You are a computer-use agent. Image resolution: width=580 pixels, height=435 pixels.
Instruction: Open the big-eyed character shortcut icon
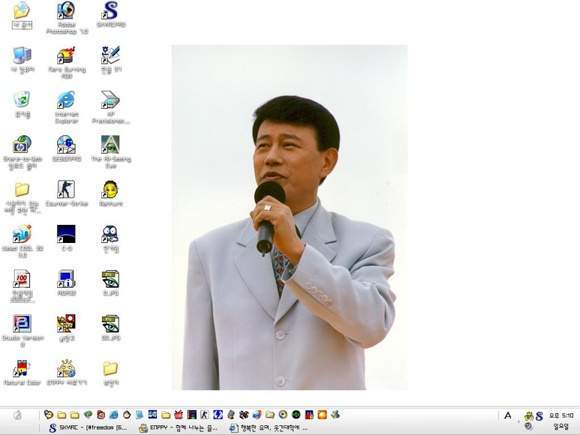tap(110, 234)
